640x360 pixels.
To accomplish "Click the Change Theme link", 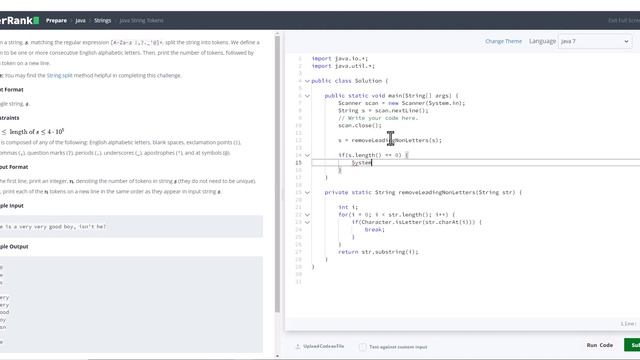I will (x=503, y=41).
